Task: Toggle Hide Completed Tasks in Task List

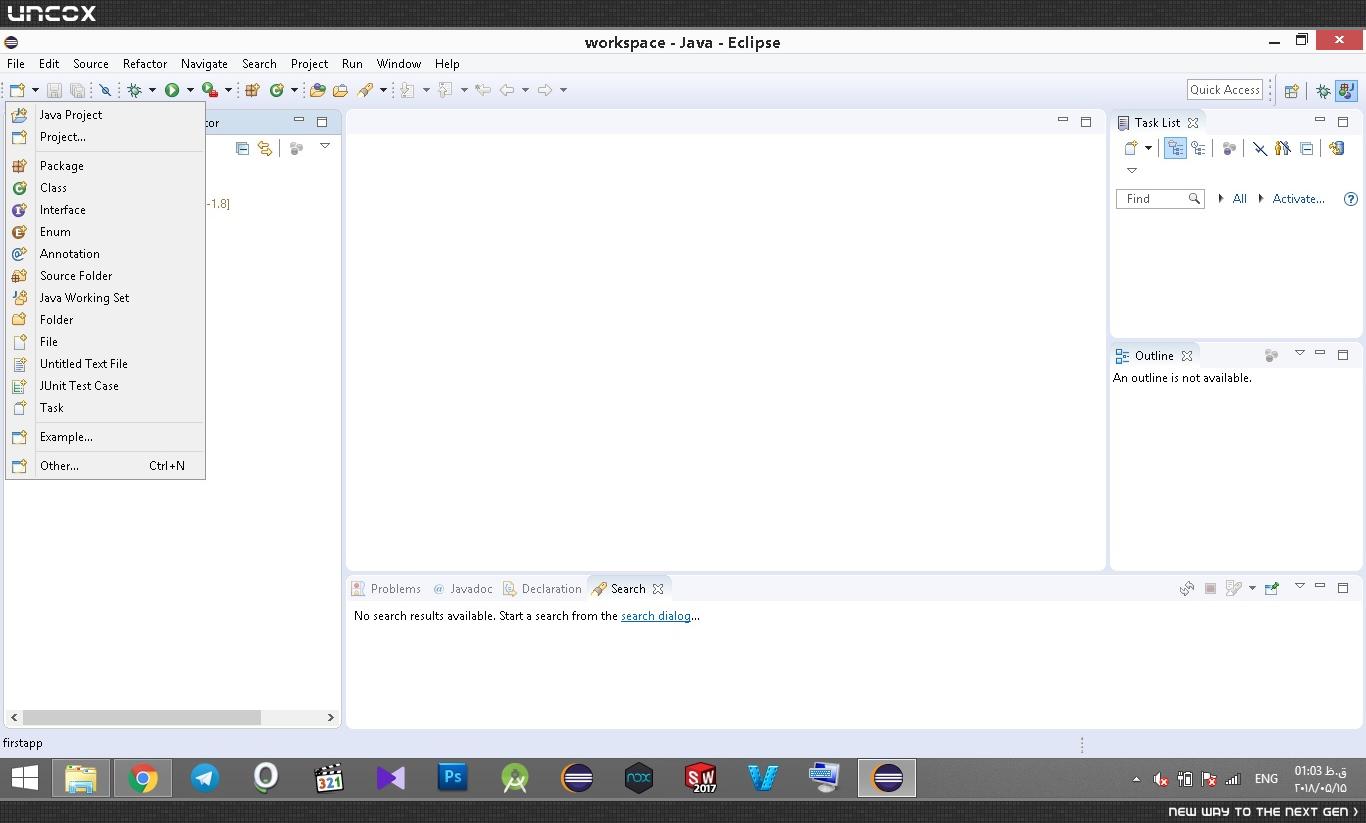Action: (x=1259, y=148)
